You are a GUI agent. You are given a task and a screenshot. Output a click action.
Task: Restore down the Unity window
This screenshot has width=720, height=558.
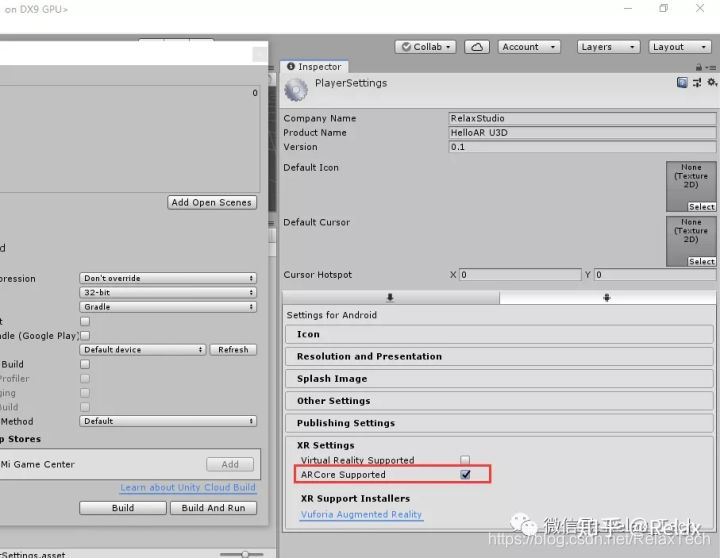click(x=664, y=8)
